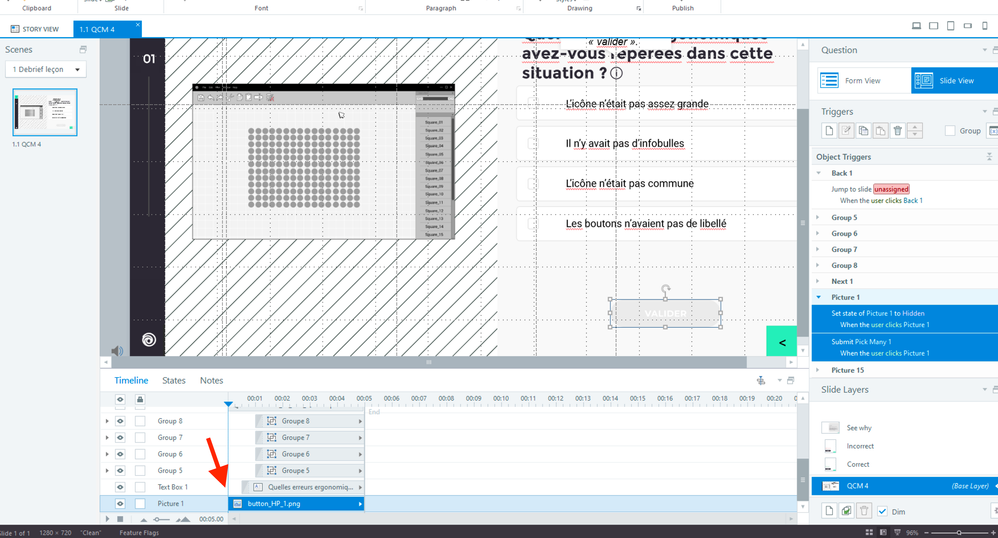Lock the Group 5 timeline row

tap(140, 471)
